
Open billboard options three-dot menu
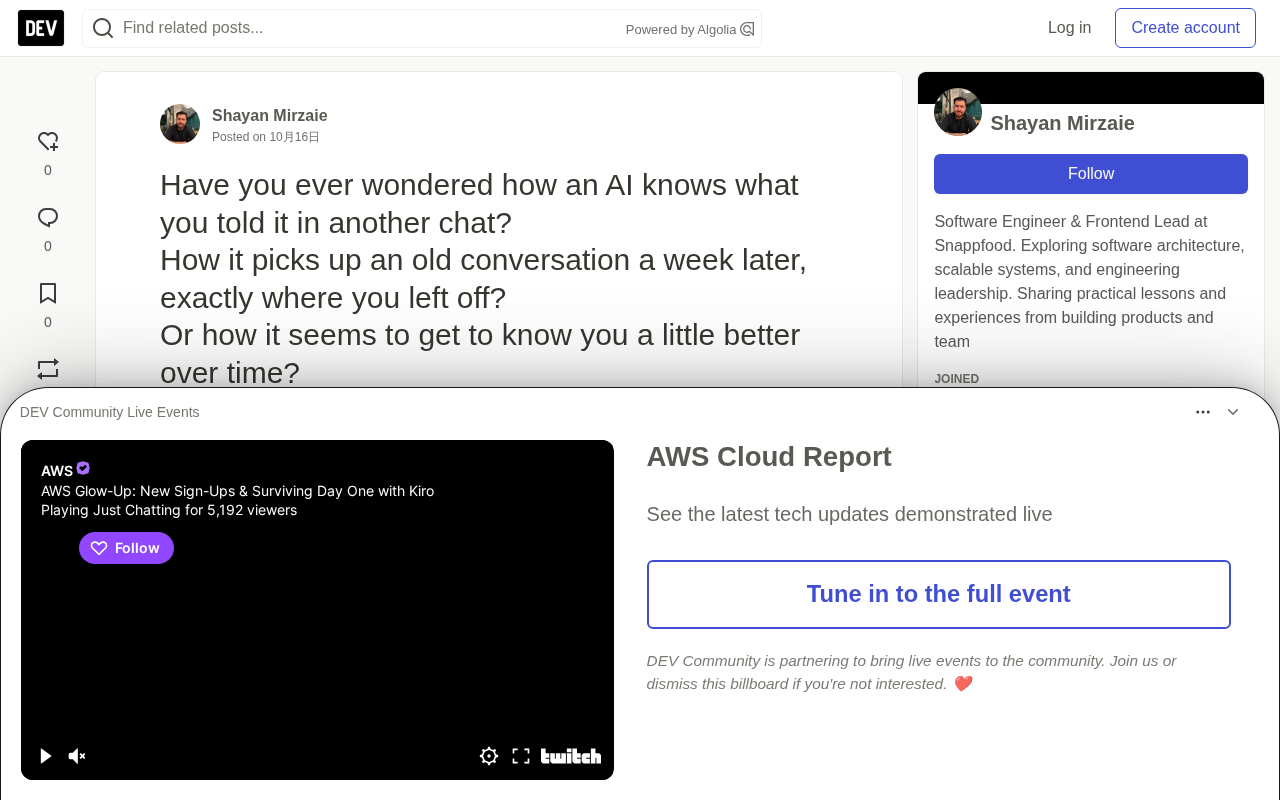1203,412
